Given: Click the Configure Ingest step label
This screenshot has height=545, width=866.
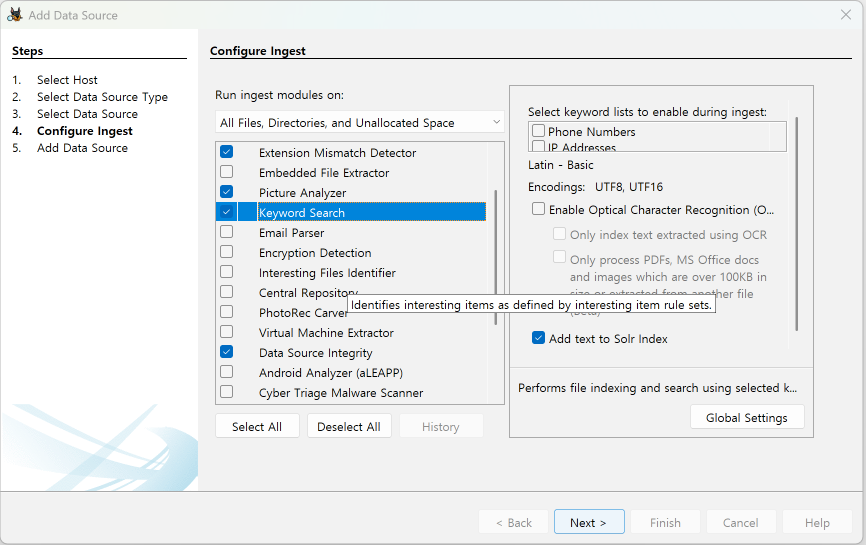Looking at the screenshot, I should [x=85, y=131].
